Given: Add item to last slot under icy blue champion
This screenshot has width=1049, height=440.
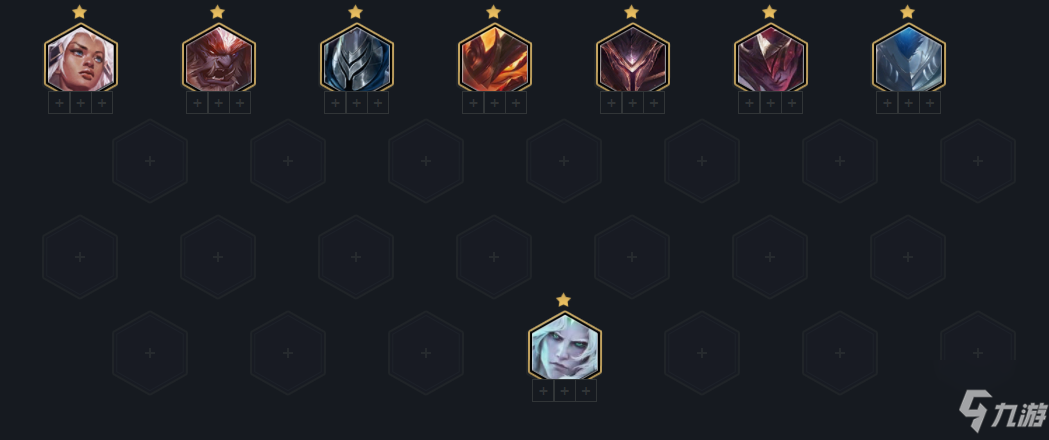Looking at the screenshot, I should click(x=930, y=103).
